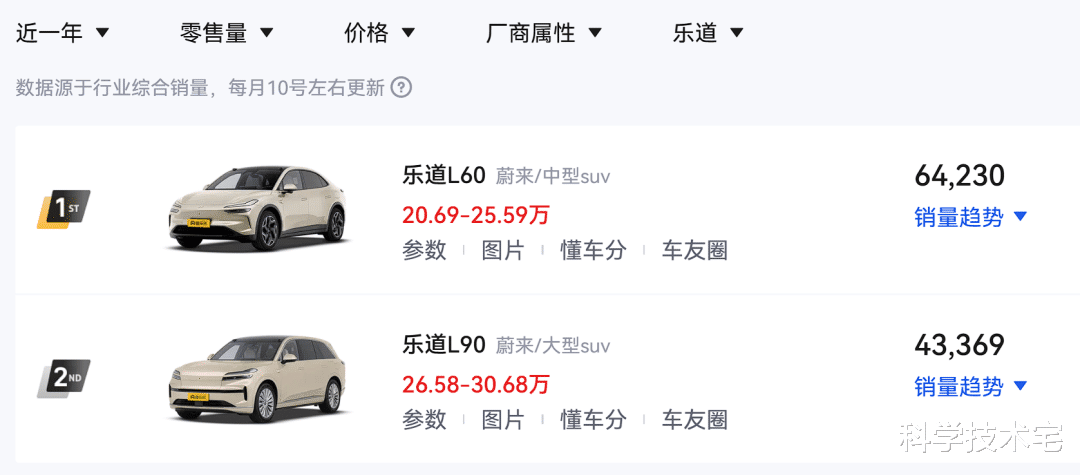This screenshot has width=1080, height=475.
Task: Click the help question mark icon
Action: pyautogui.click(x=401, y=87)
